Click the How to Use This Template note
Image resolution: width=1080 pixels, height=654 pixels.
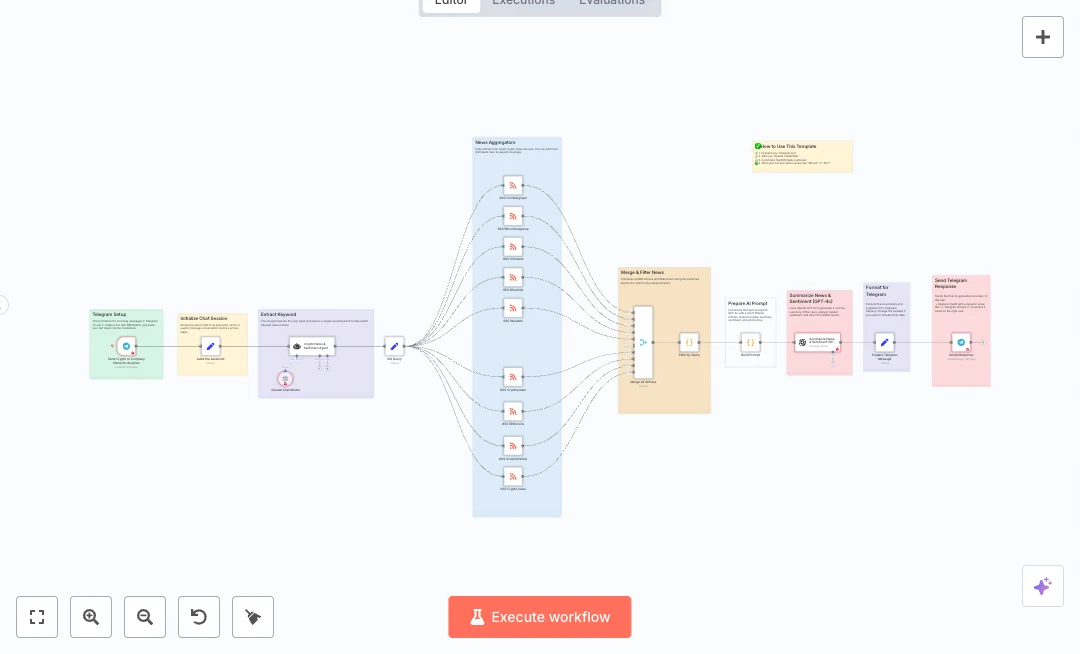pos(802,156)
